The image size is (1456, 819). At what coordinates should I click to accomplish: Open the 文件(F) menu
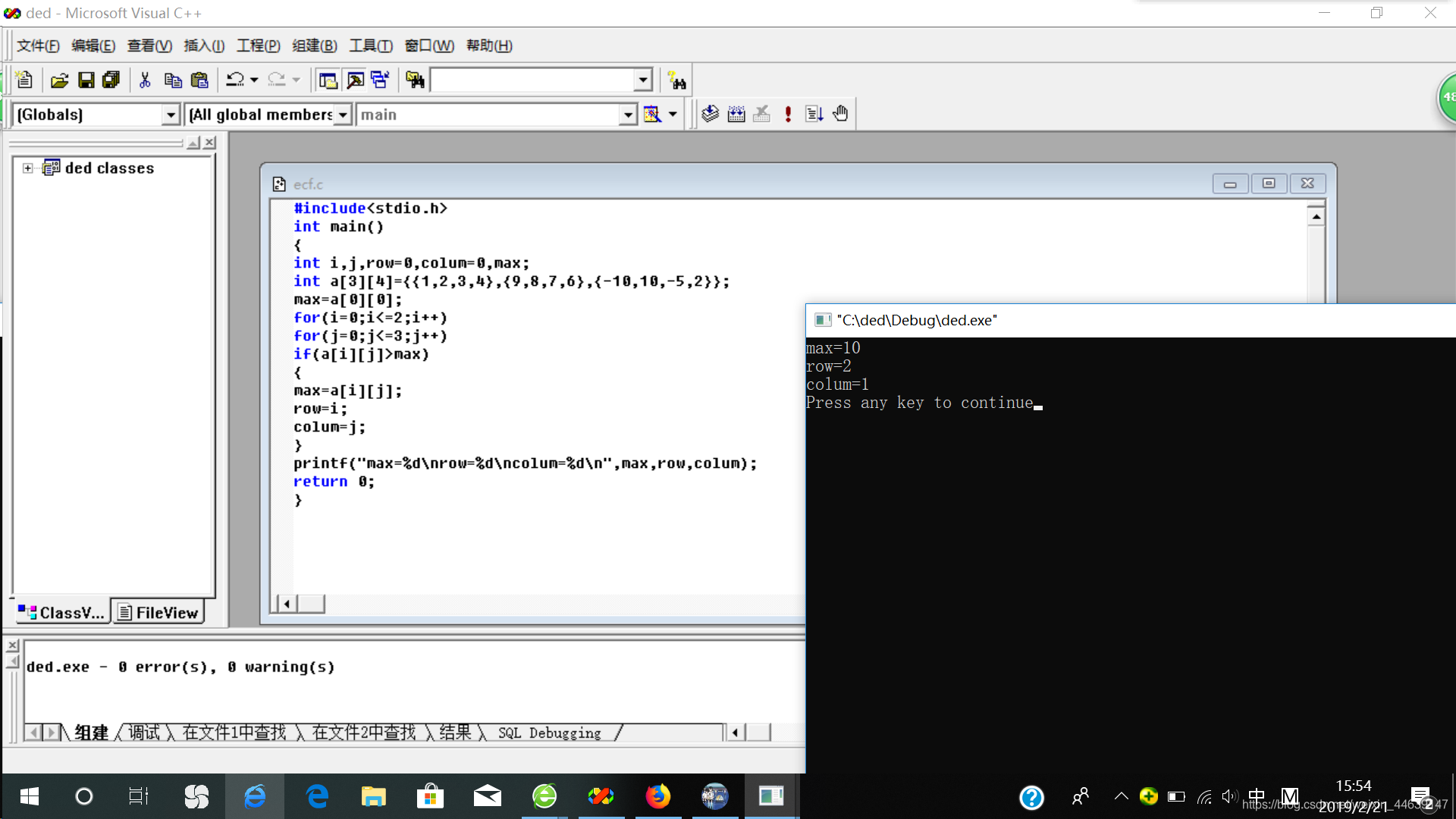click(38, 45)
